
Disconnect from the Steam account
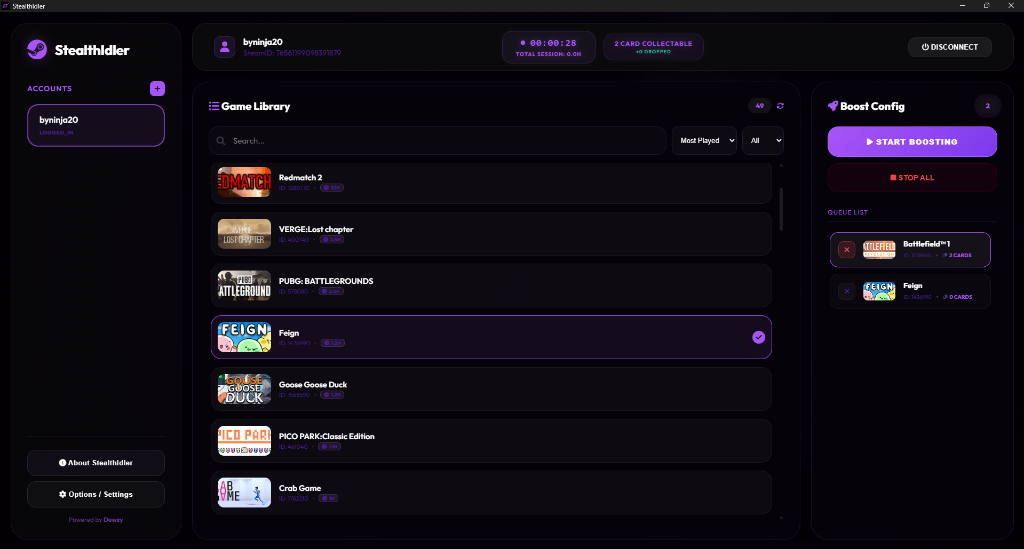click(x=950, y=47)
